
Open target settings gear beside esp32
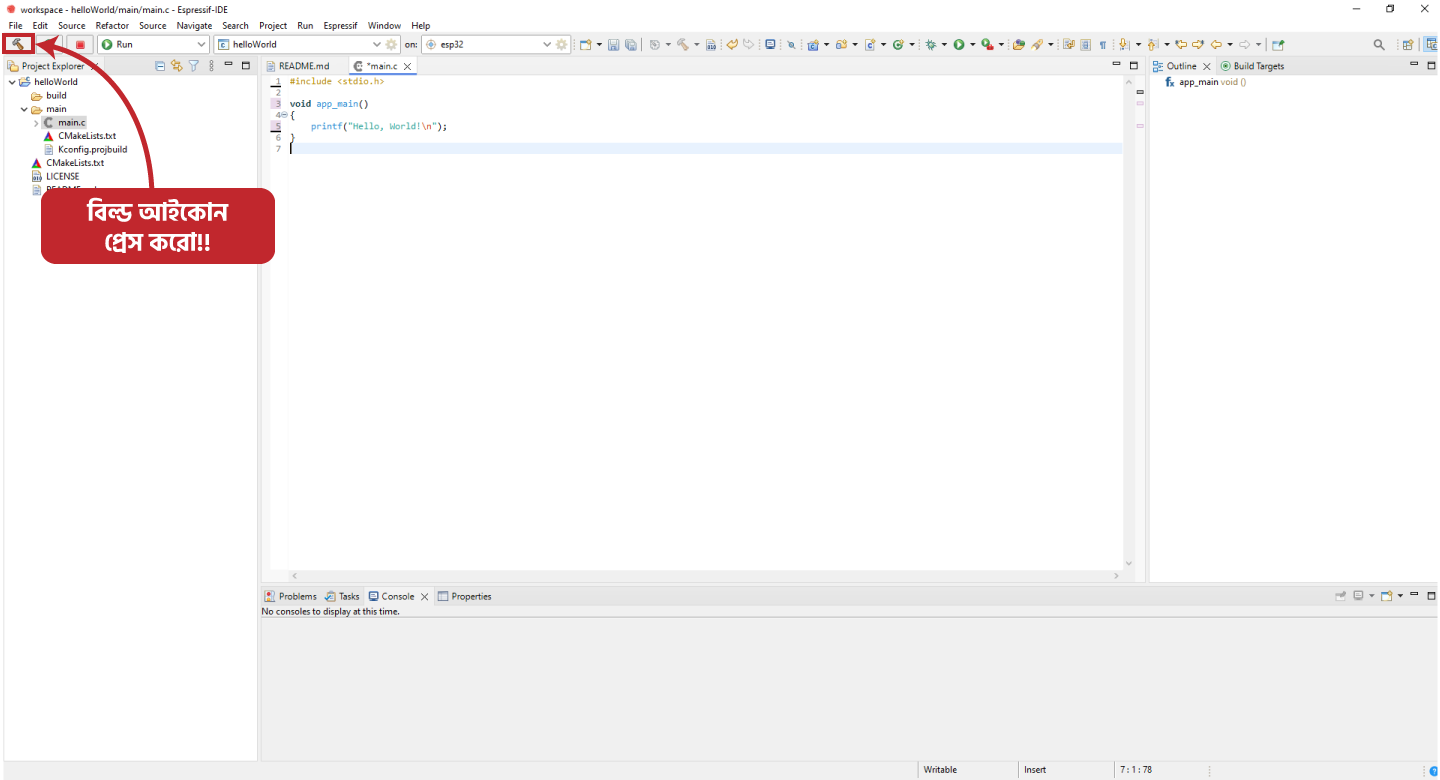[x=562, y=44]
